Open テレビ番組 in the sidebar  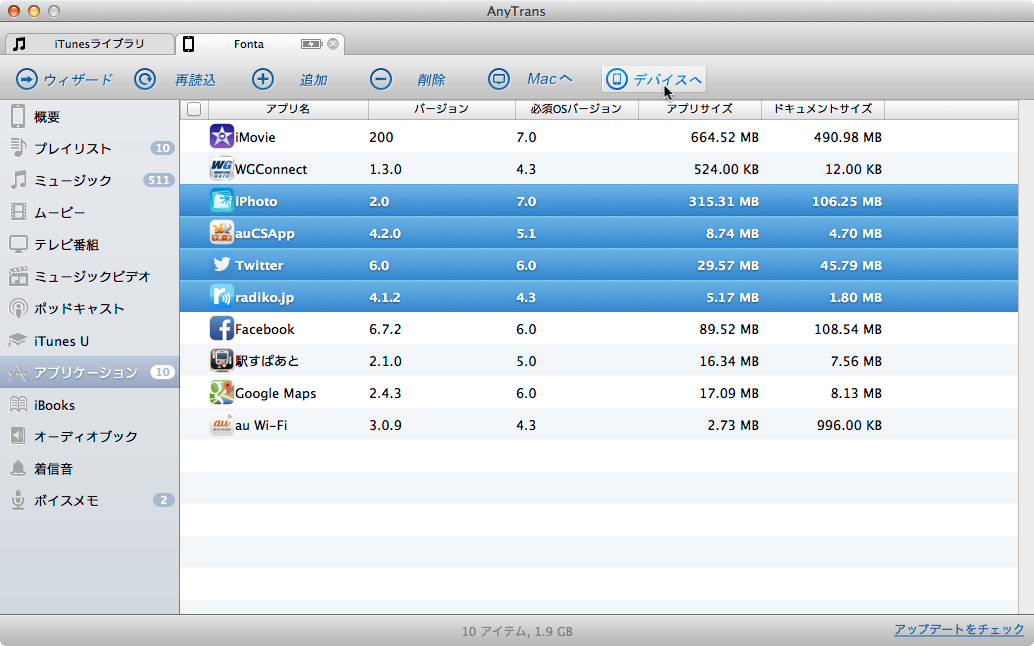click(x=90, y=244)
